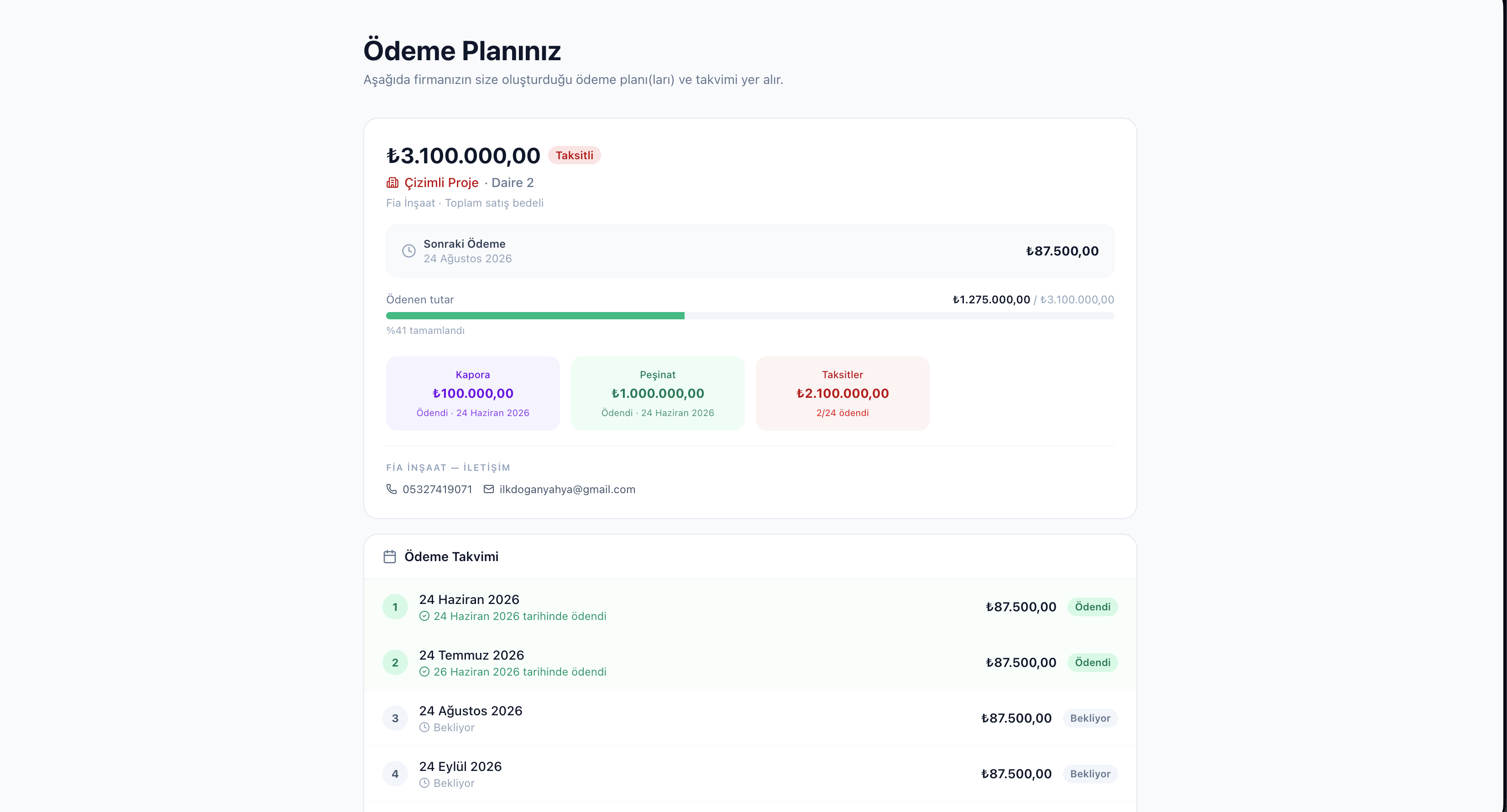The image size is (1507, 812).
Task: Click the clock icon under 24 Ağustos 2026
Action: (x=424, y=727)
